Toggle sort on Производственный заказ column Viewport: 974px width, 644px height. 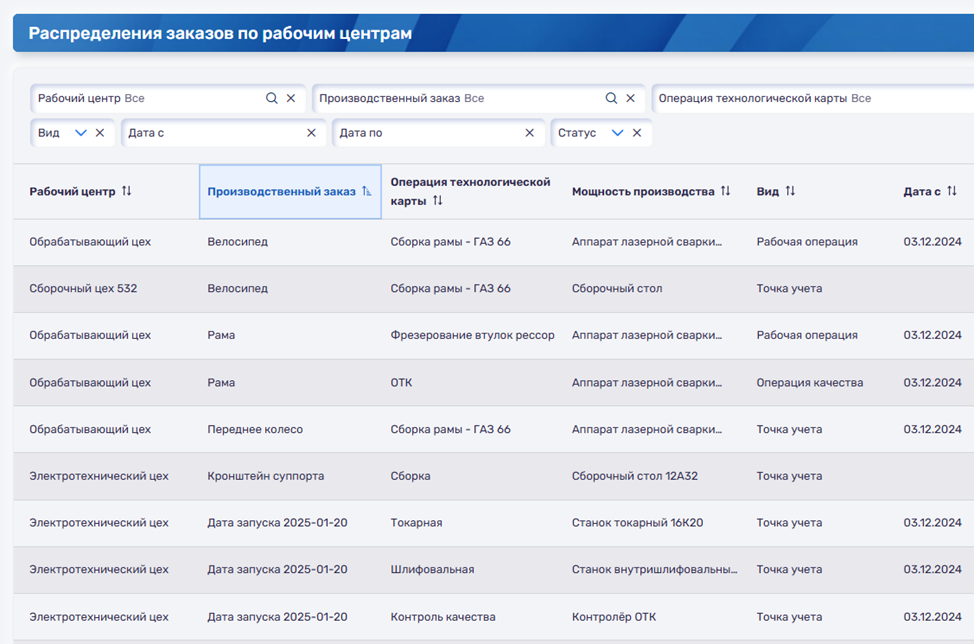[366, 192]
